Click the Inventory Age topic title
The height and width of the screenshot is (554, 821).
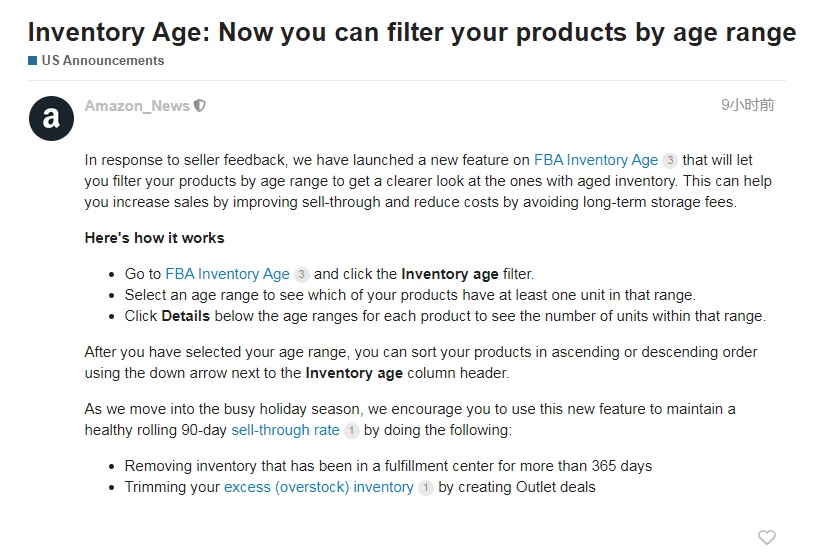coord(412,32)
